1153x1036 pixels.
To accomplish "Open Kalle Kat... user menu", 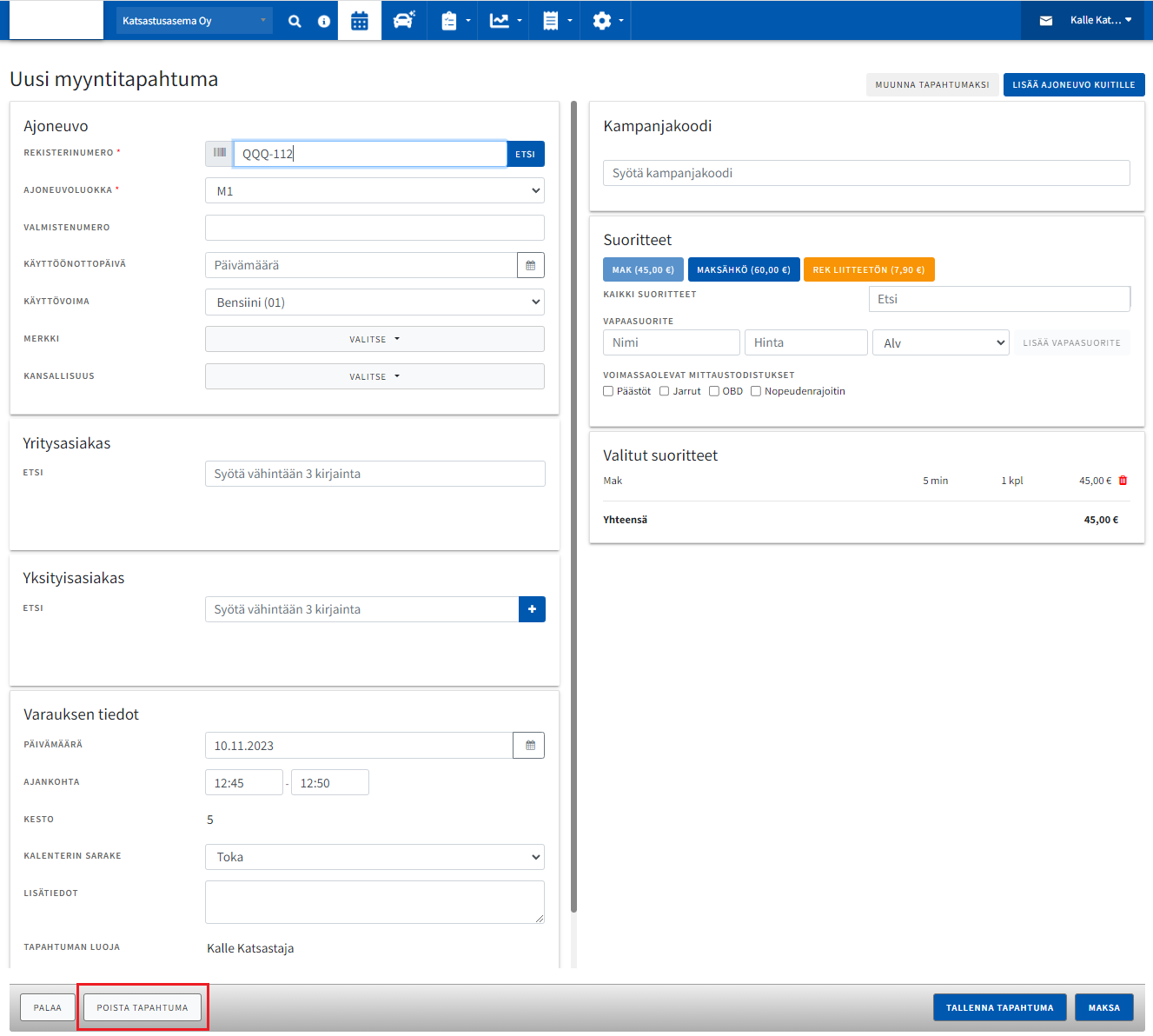I will (1101, 20).
